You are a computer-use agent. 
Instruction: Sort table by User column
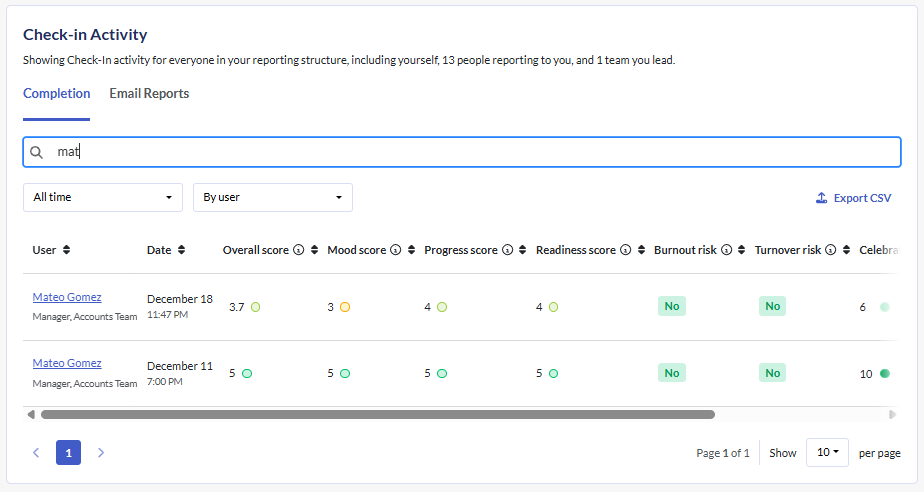[x=66, y=250]
